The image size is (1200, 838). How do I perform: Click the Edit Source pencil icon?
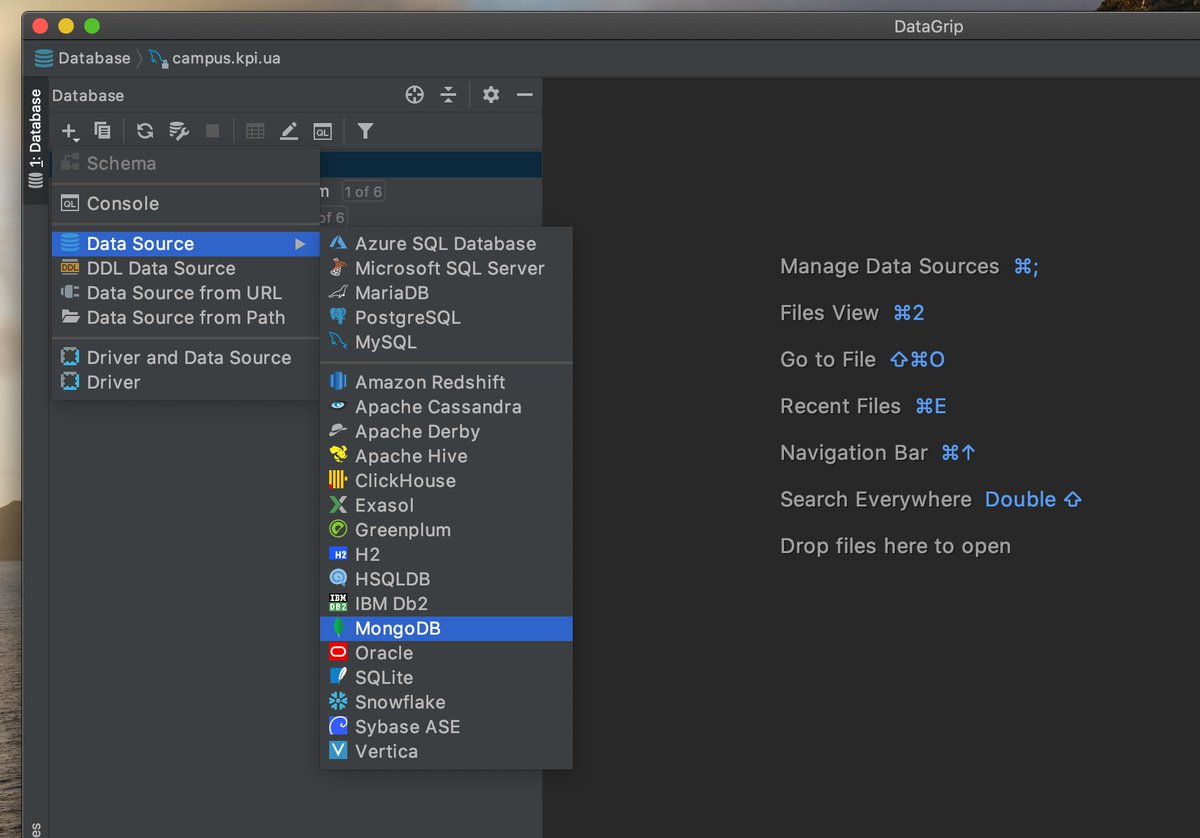[289, 131]
